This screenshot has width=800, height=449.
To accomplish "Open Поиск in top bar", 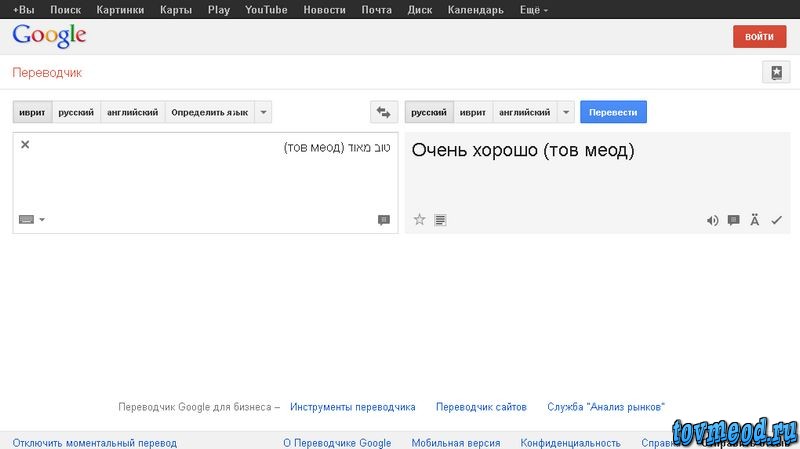I will (x=65, y=10).
